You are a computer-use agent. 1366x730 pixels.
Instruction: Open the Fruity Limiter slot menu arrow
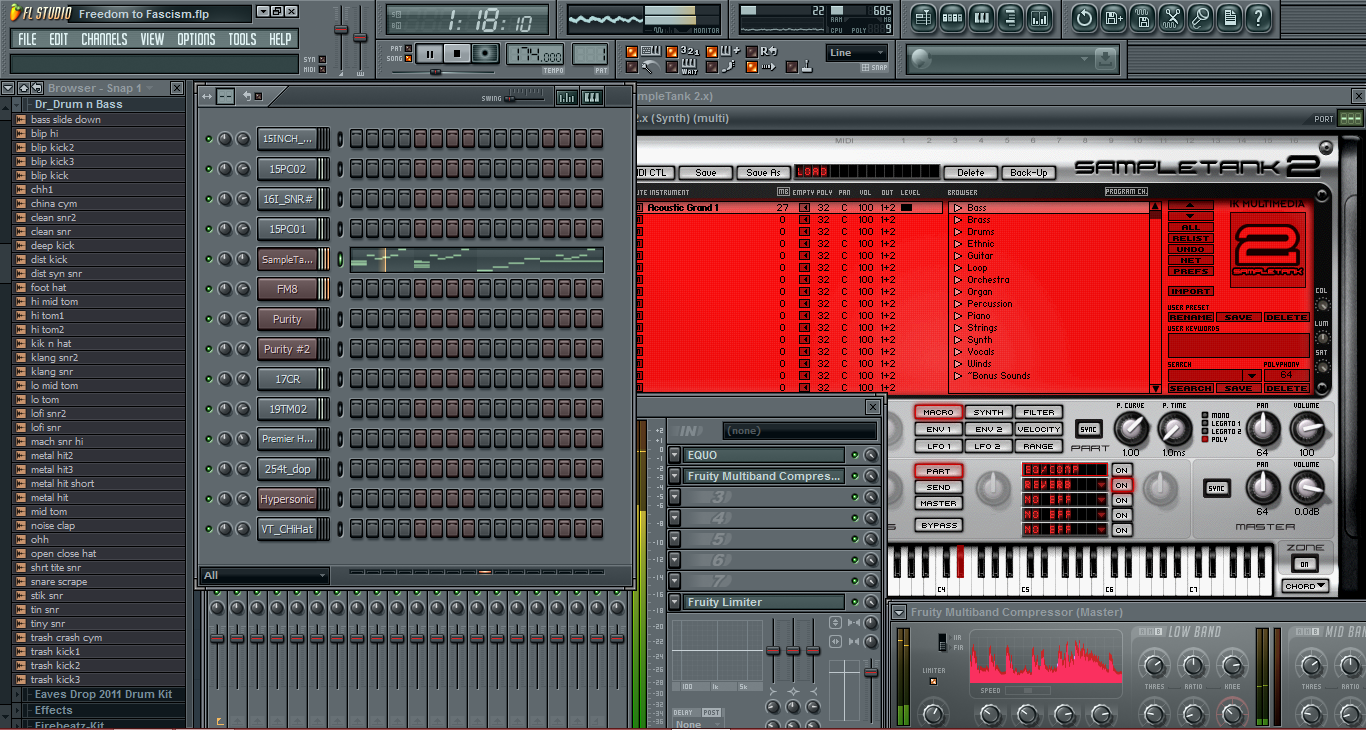[675, 602]
